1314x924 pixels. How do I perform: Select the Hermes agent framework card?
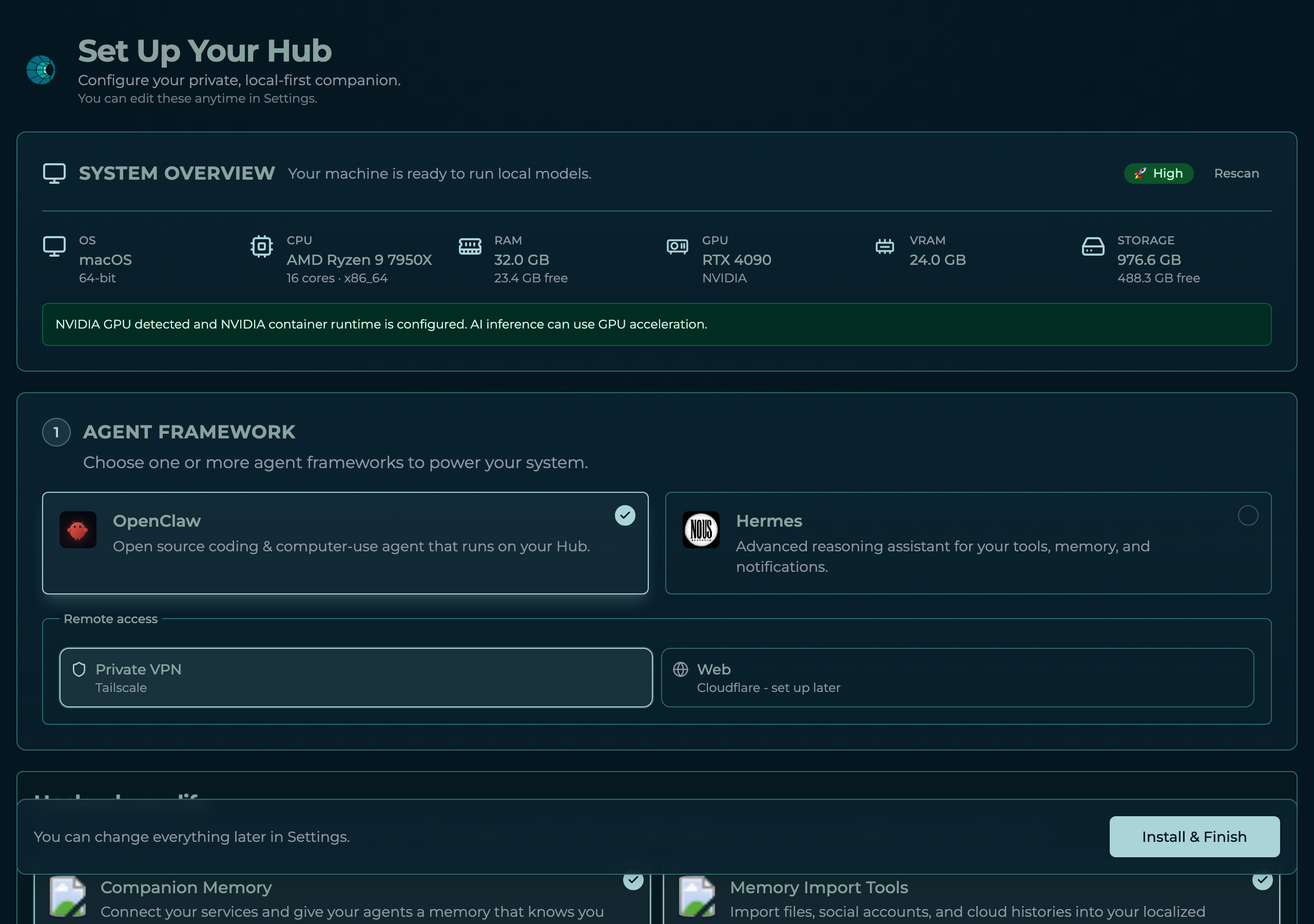click(968, 543)
